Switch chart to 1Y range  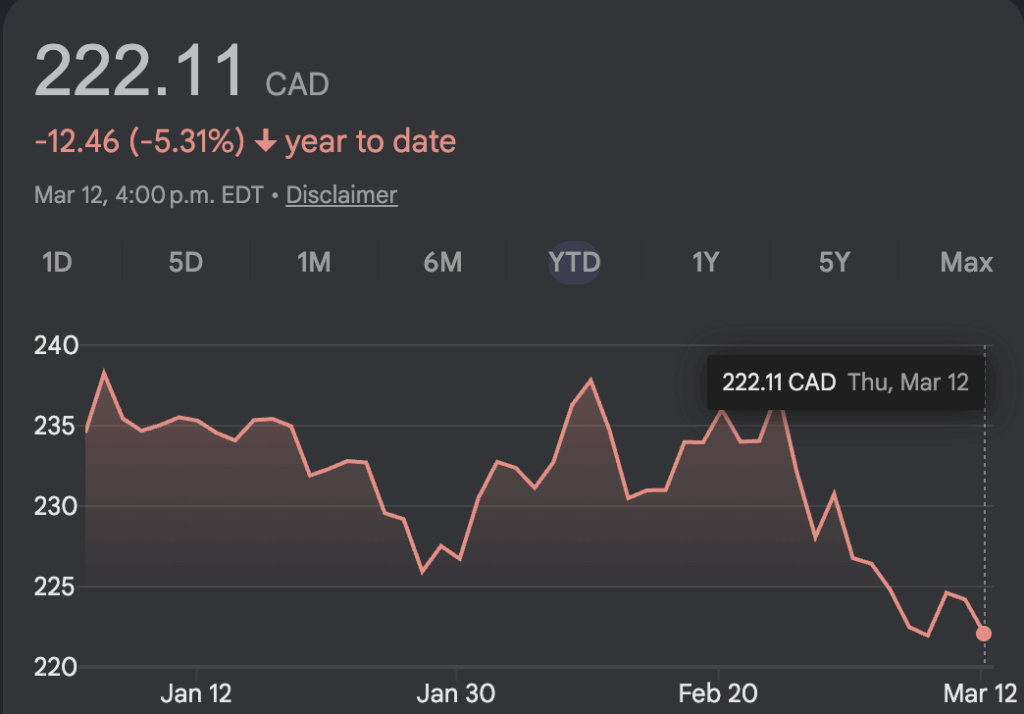(x=705, y=263)
